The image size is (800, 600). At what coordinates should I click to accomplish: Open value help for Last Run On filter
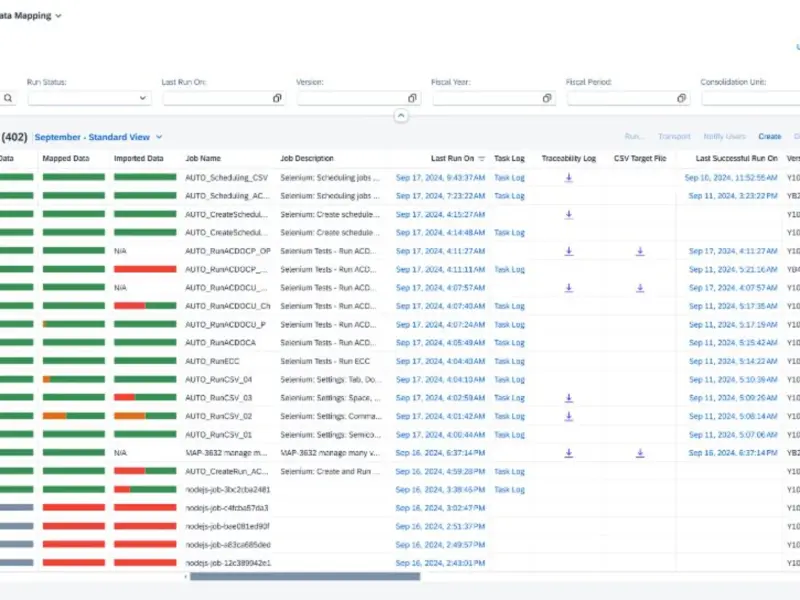pyautogui.click(x=277, y=98)
